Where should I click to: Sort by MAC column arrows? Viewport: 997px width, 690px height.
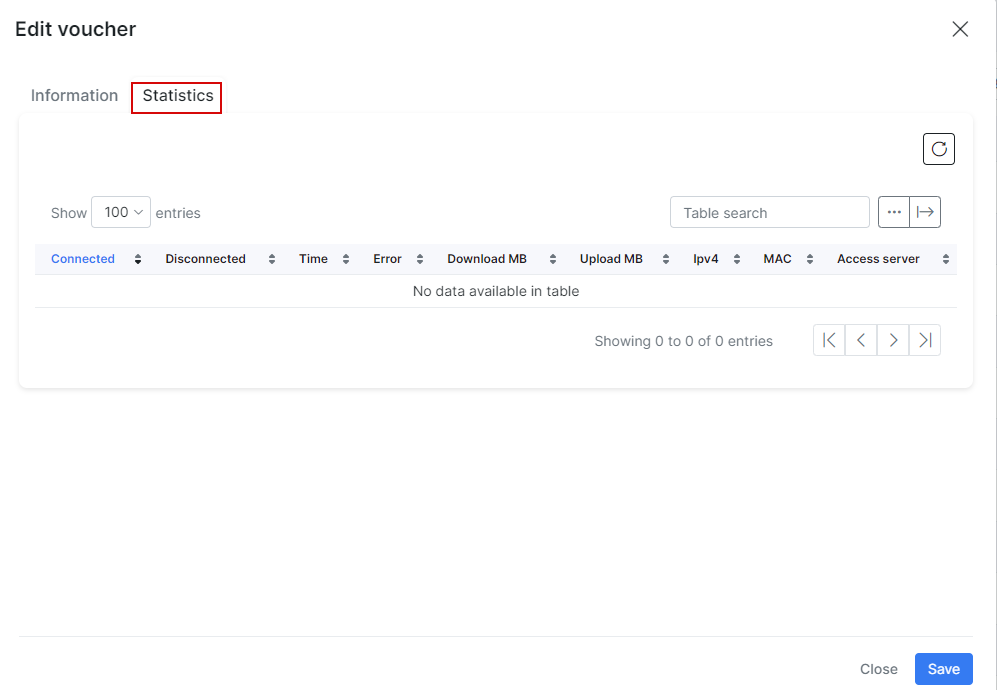coord(810,259)
